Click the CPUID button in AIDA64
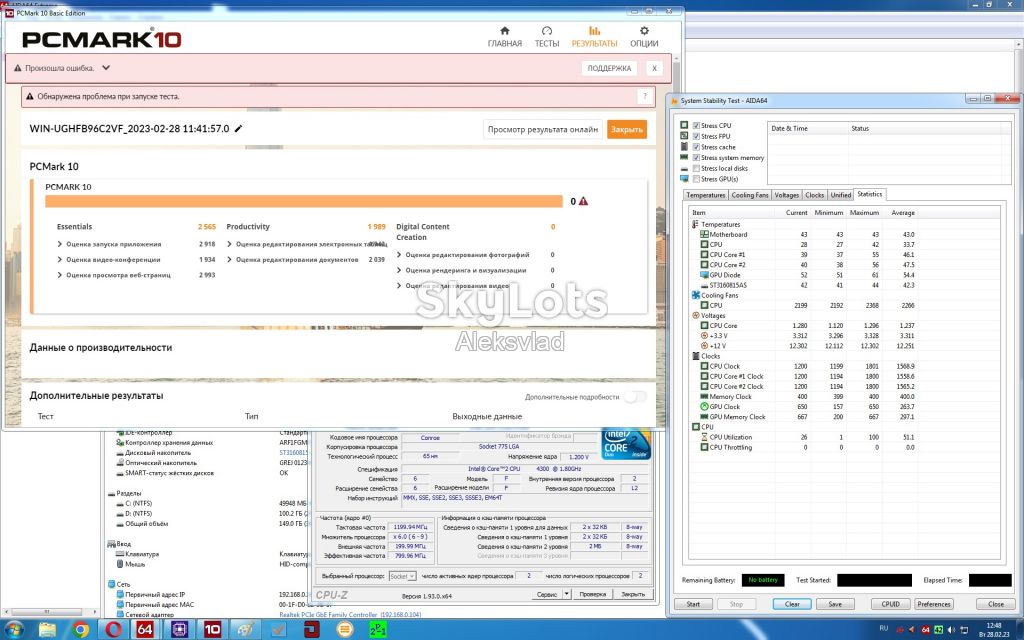The width and height of the screenshot is (1024, 640). tap(890, 604)
